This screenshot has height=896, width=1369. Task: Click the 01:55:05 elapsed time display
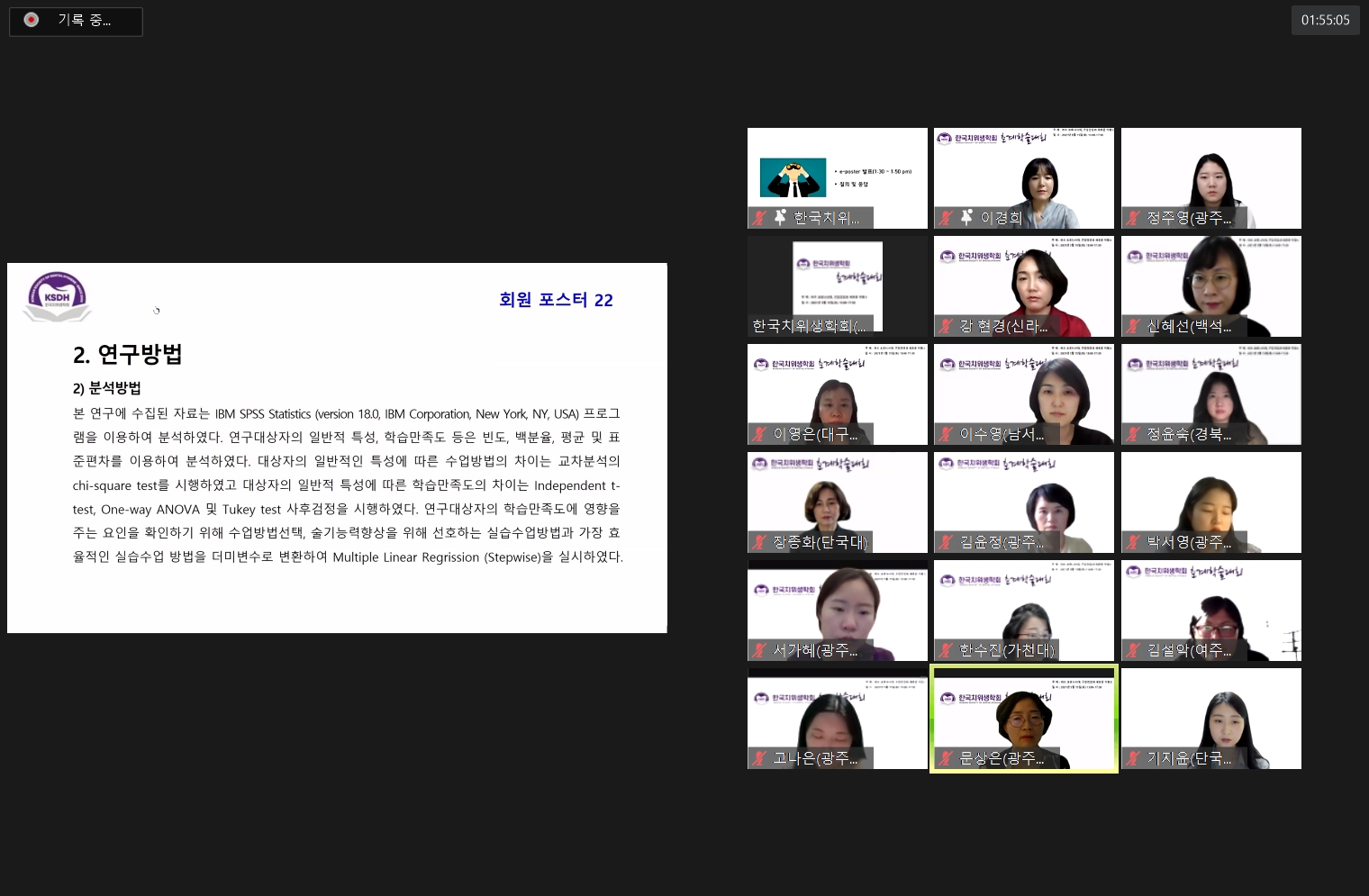tap(1325, 20)
